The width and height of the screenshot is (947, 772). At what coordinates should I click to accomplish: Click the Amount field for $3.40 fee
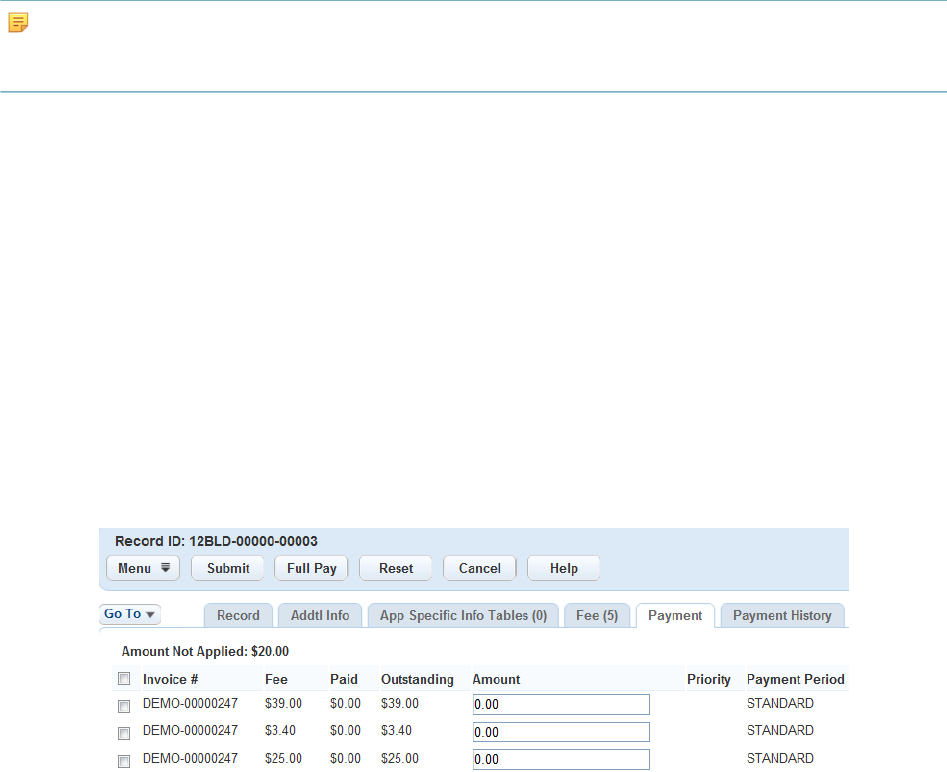pos(561,732)
